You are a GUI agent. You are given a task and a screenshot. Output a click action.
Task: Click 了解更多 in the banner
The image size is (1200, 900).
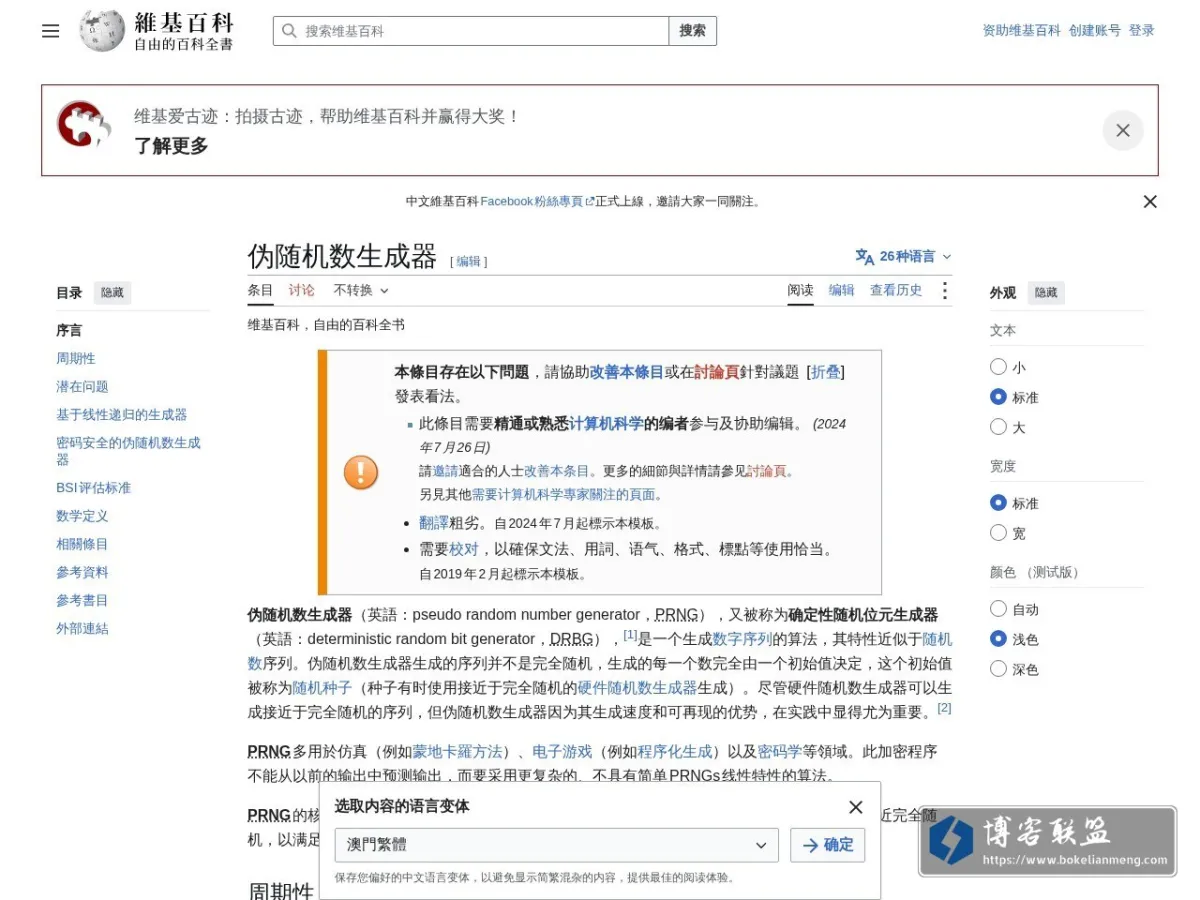(x=171, y=146)
